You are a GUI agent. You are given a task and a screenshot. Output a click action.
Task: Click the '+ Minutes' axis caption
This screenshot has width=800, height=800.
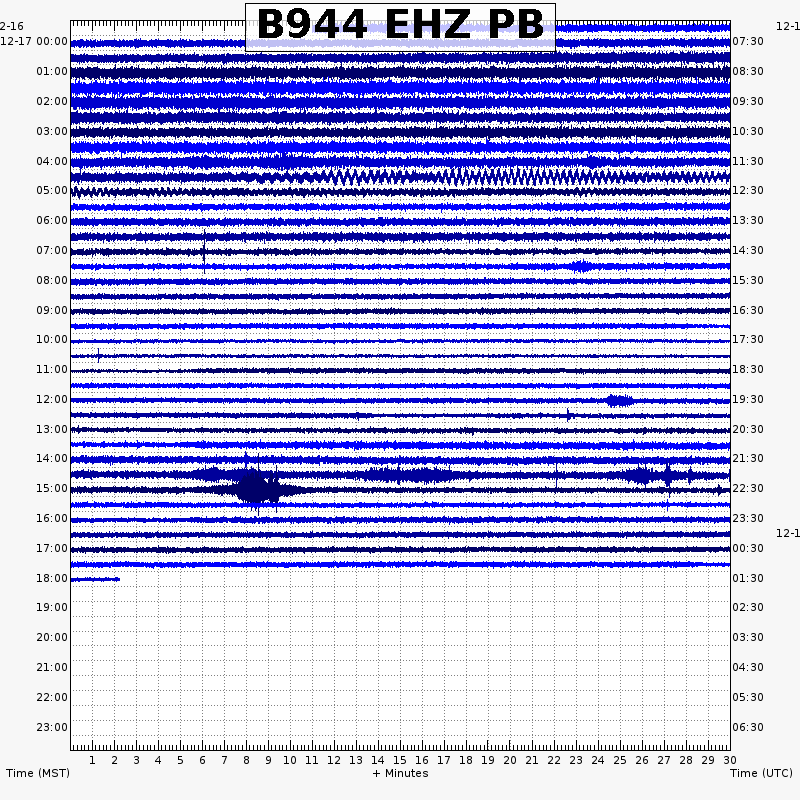401,773
